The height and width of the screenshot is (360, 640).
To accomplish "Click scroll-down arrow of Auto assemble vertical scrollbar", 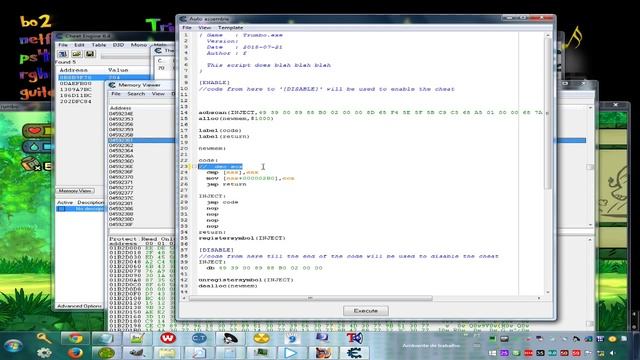I will click(548, 292).
